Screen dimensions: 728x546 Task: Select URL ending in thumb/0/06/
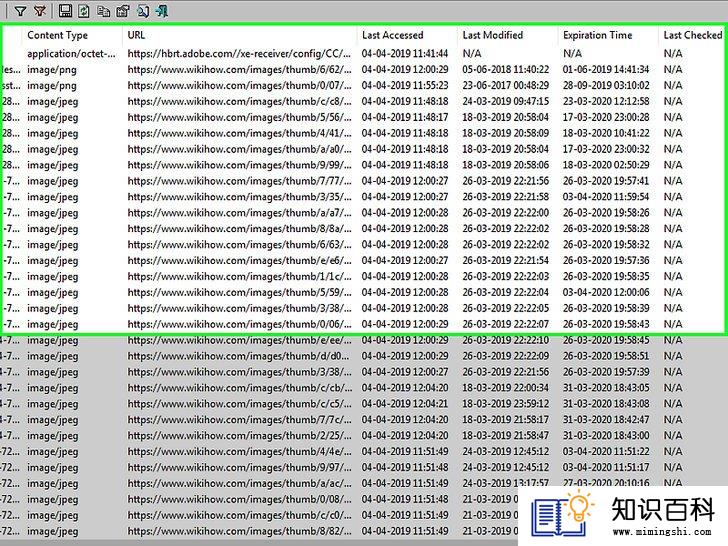pos(239,324)
